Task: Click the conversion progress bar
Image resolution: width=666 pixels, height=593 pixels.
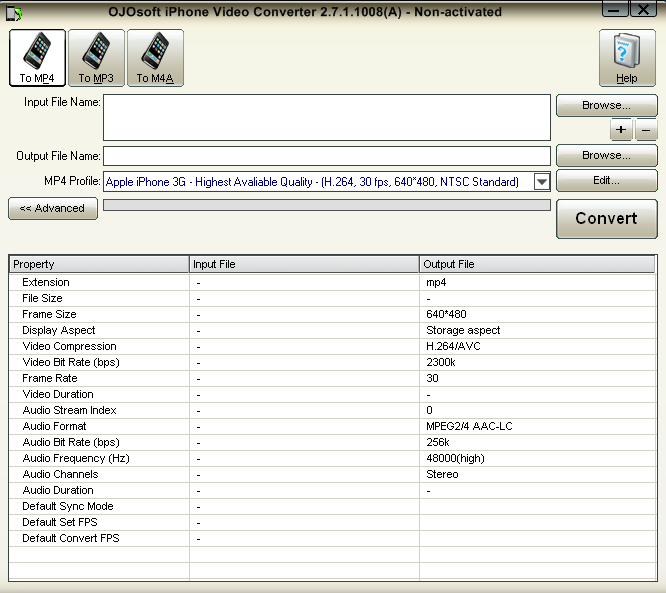Action: click(x=327, y=205)
